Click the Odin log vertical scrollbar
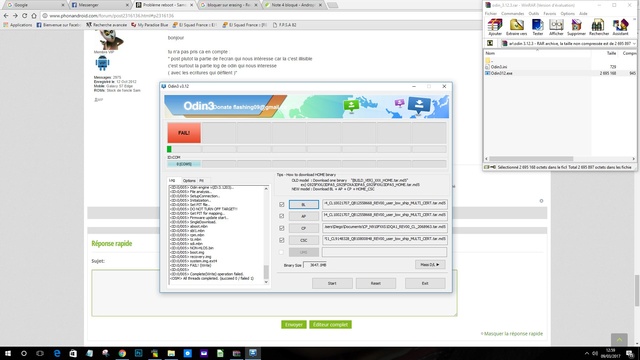This screenshot has height=360, width=640. tap(266, 235)
